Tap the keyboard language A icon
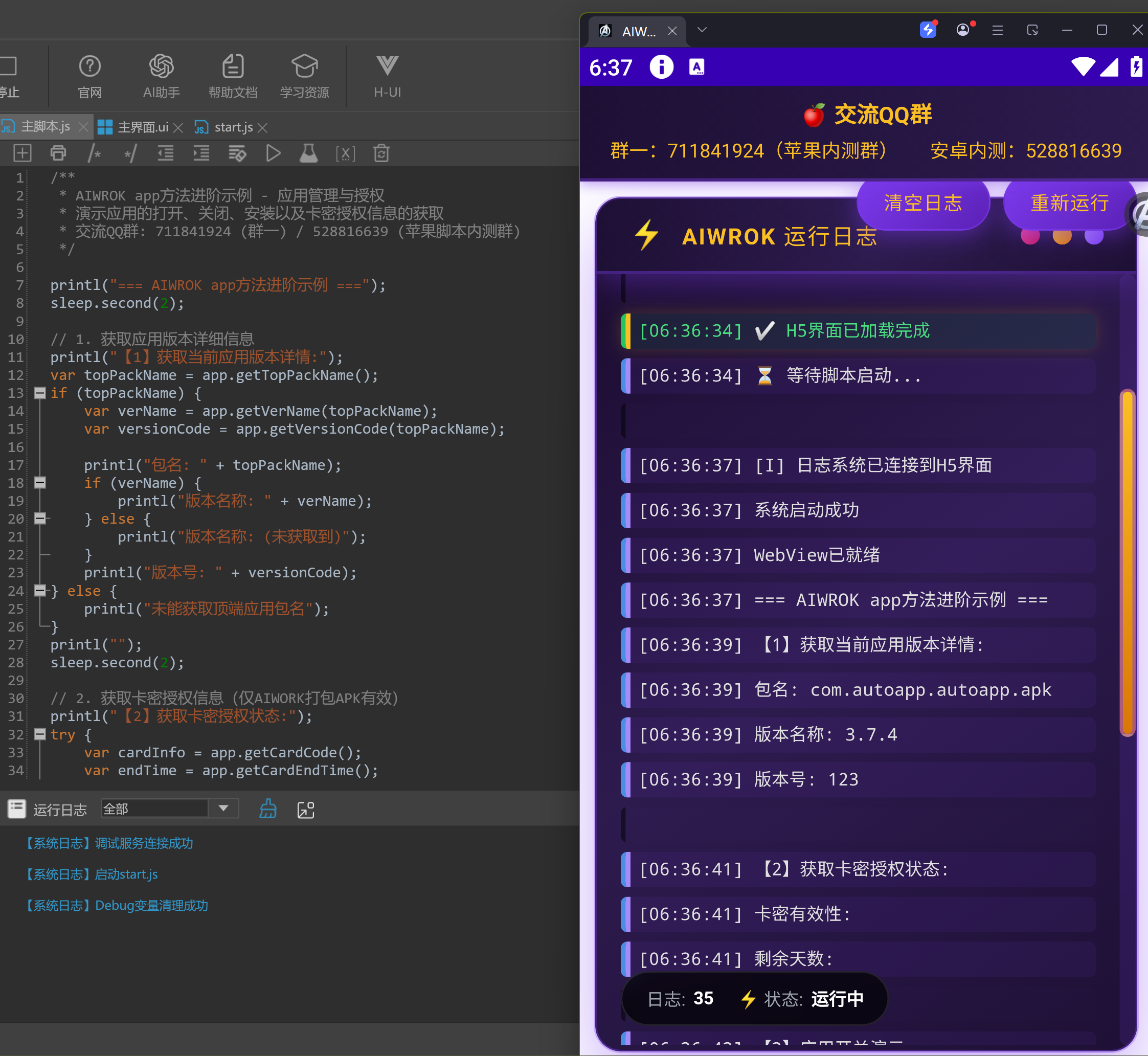 (696, 68)
